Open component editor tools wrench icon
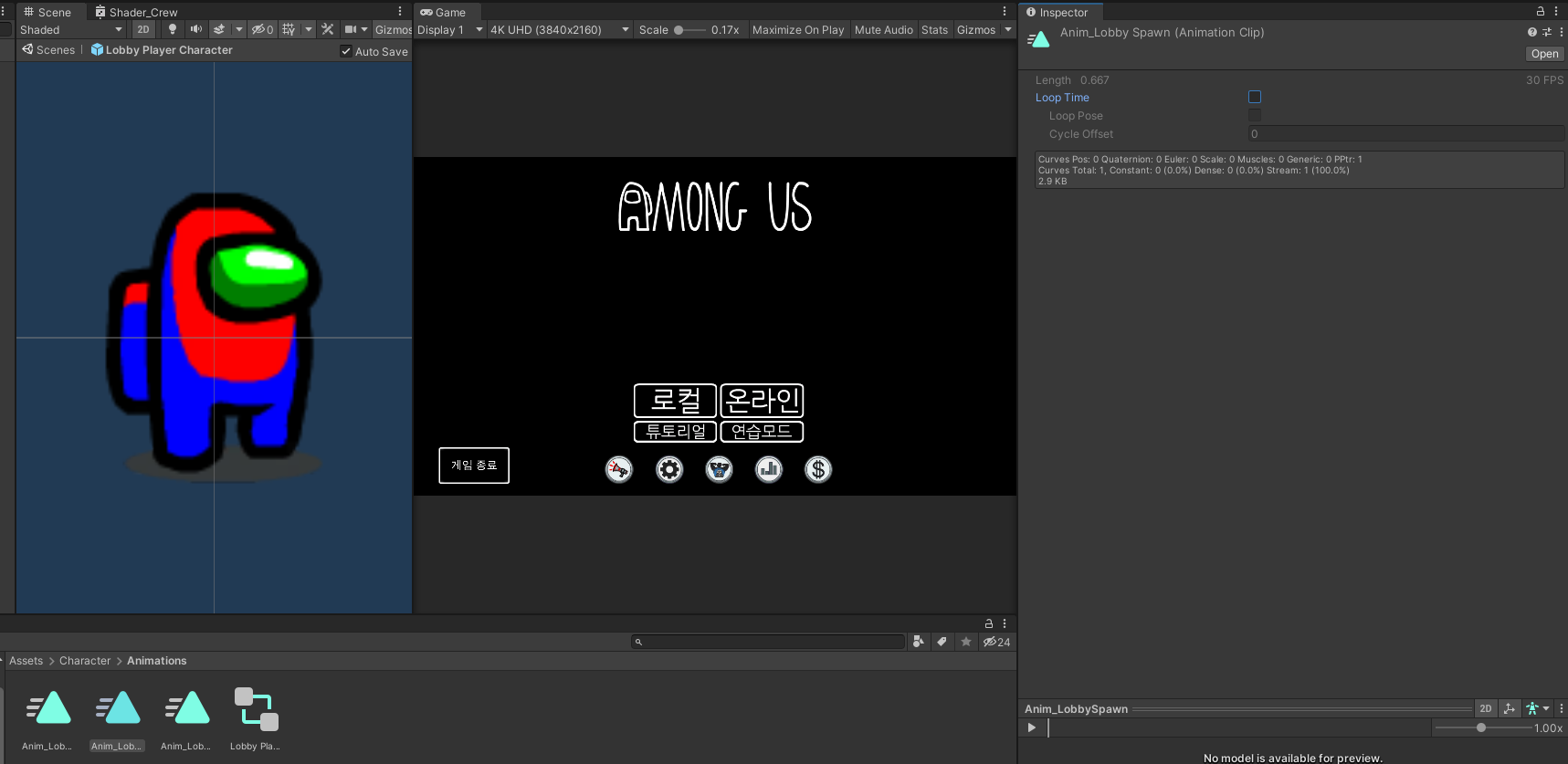The height and width of the screenshot is (764, 1568). pos(328,29)
